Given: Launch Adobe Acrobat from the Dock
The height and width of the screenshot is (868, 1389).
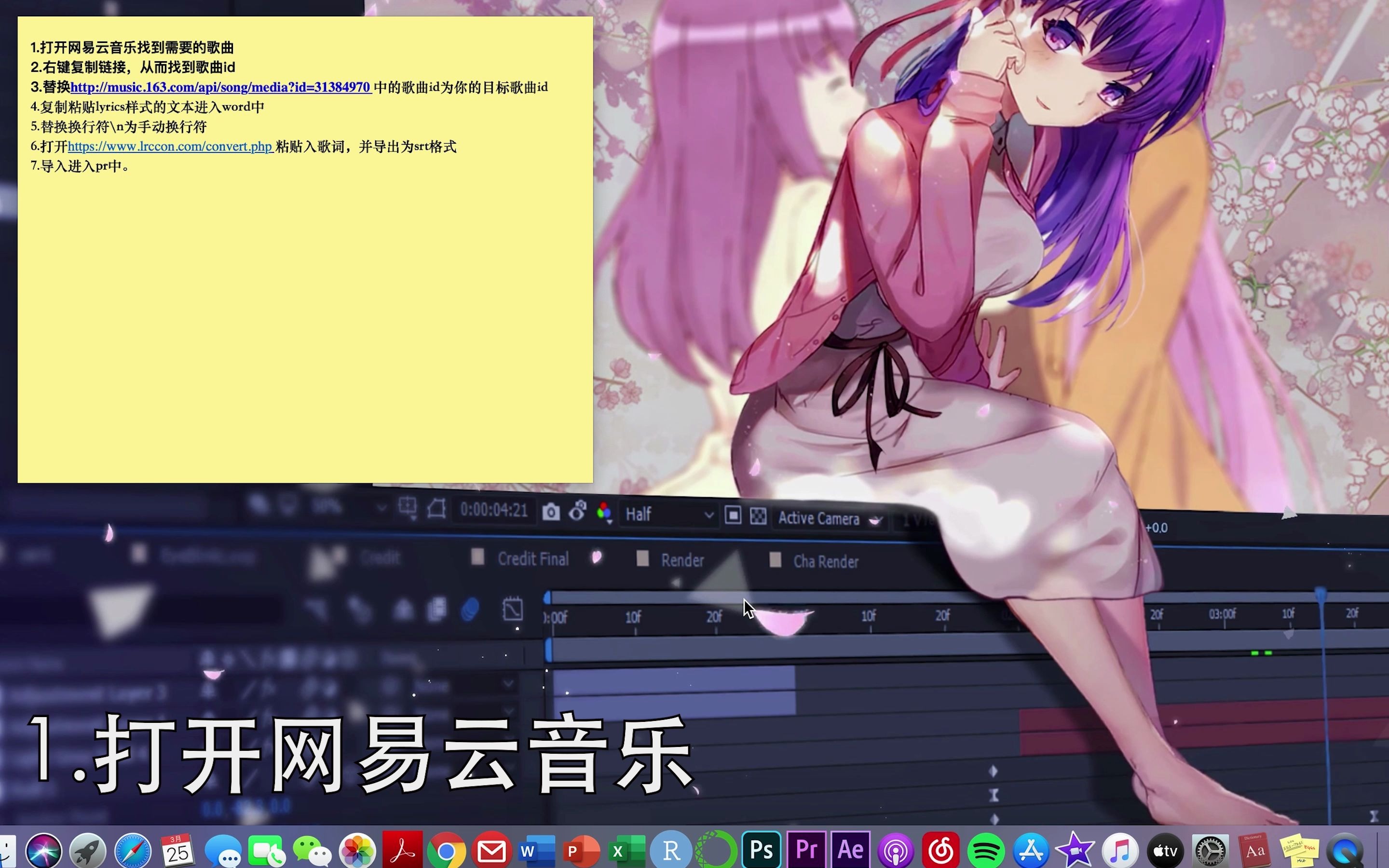Looking at the screenshot, I should point(402,850).
